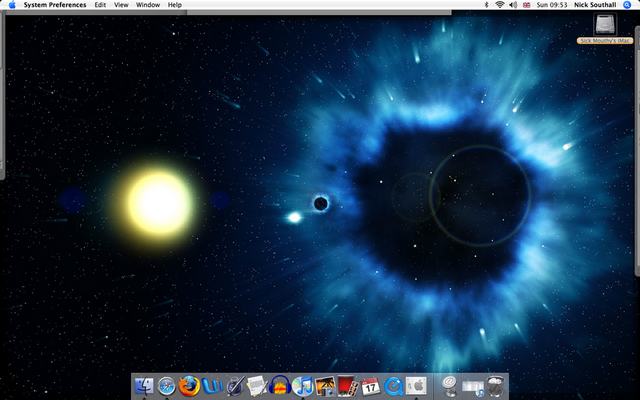Open the minimized window in the Dock
640x400 pixels.
pyautogui.click(x=473, y=387)
